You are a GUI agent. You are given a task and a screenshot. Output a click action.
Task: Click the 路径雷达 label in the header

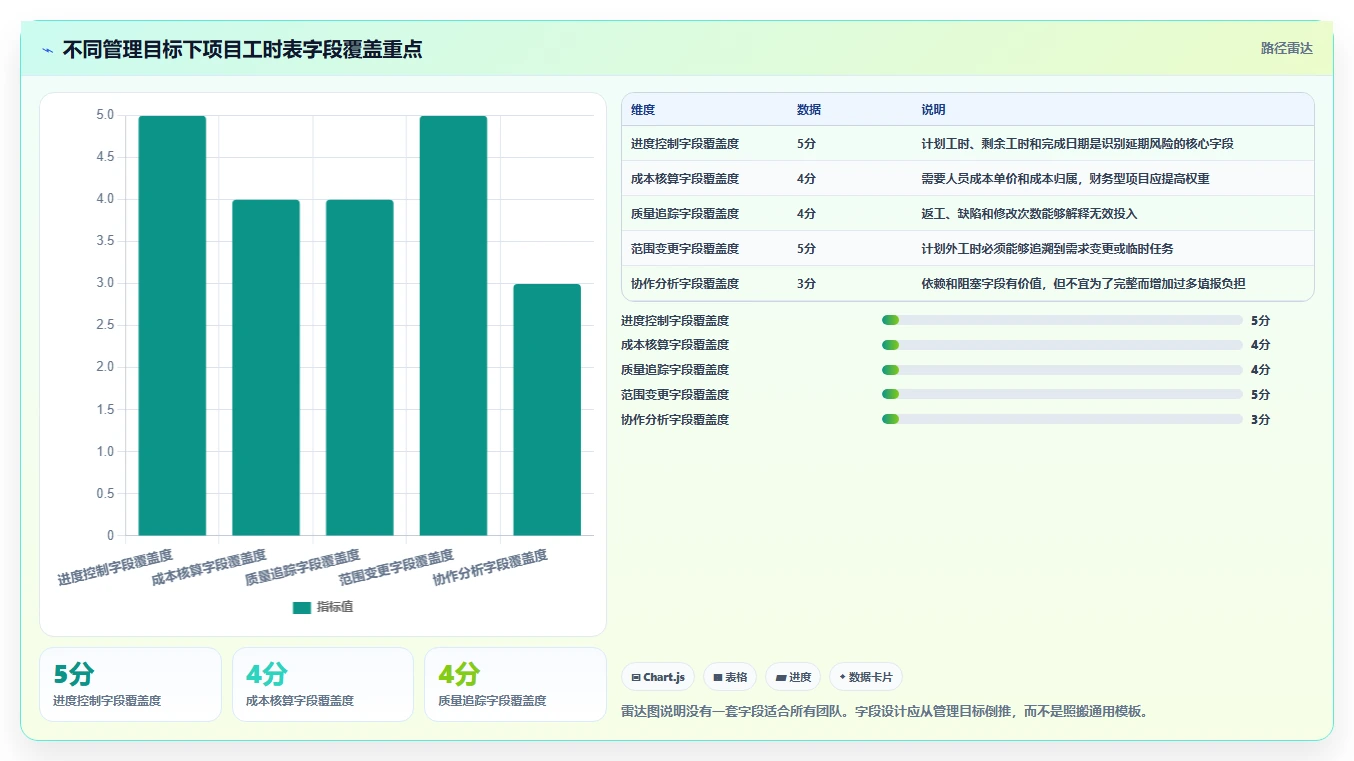point(1286,48)
